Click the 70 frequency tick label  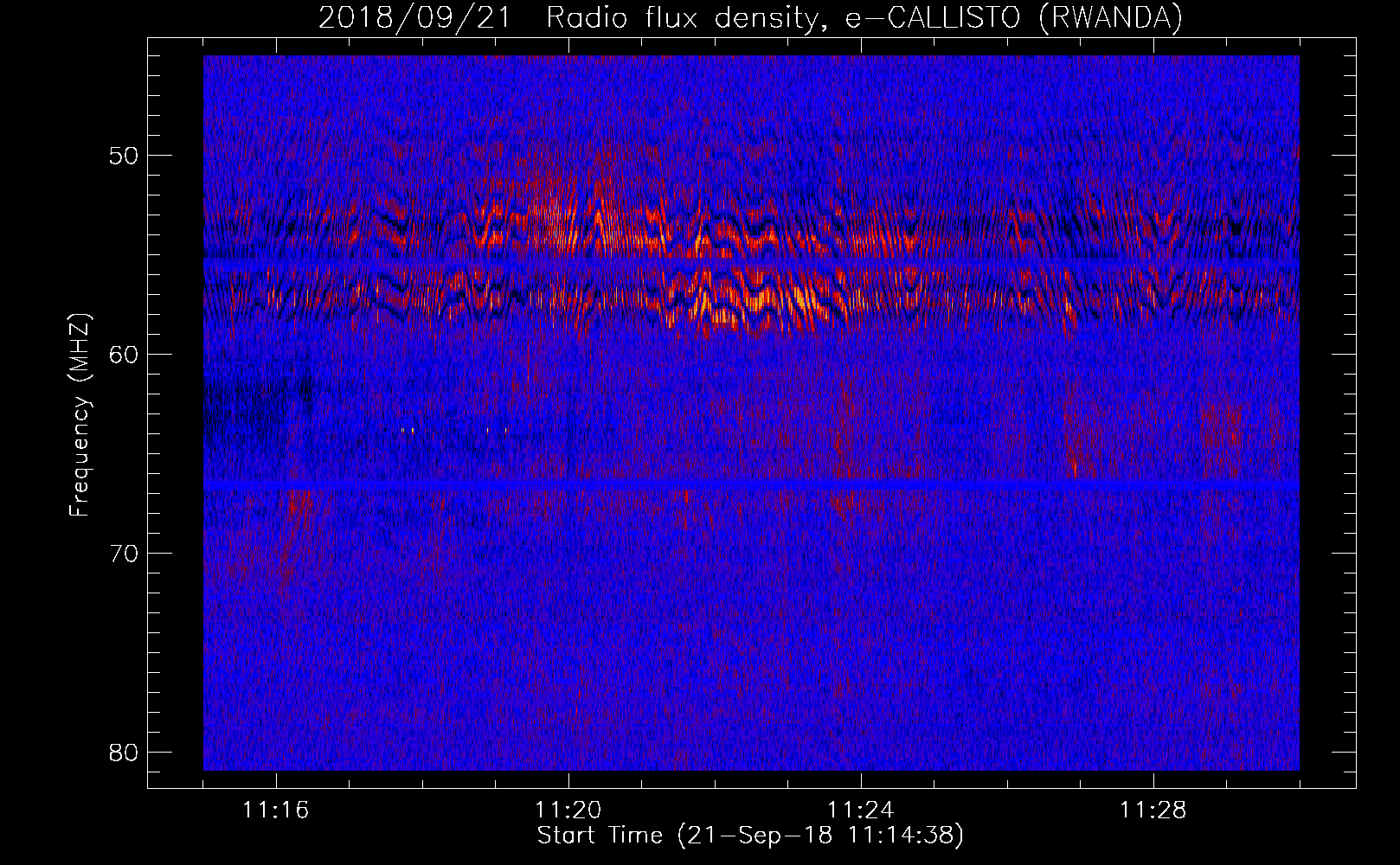(x=125, y=554)
